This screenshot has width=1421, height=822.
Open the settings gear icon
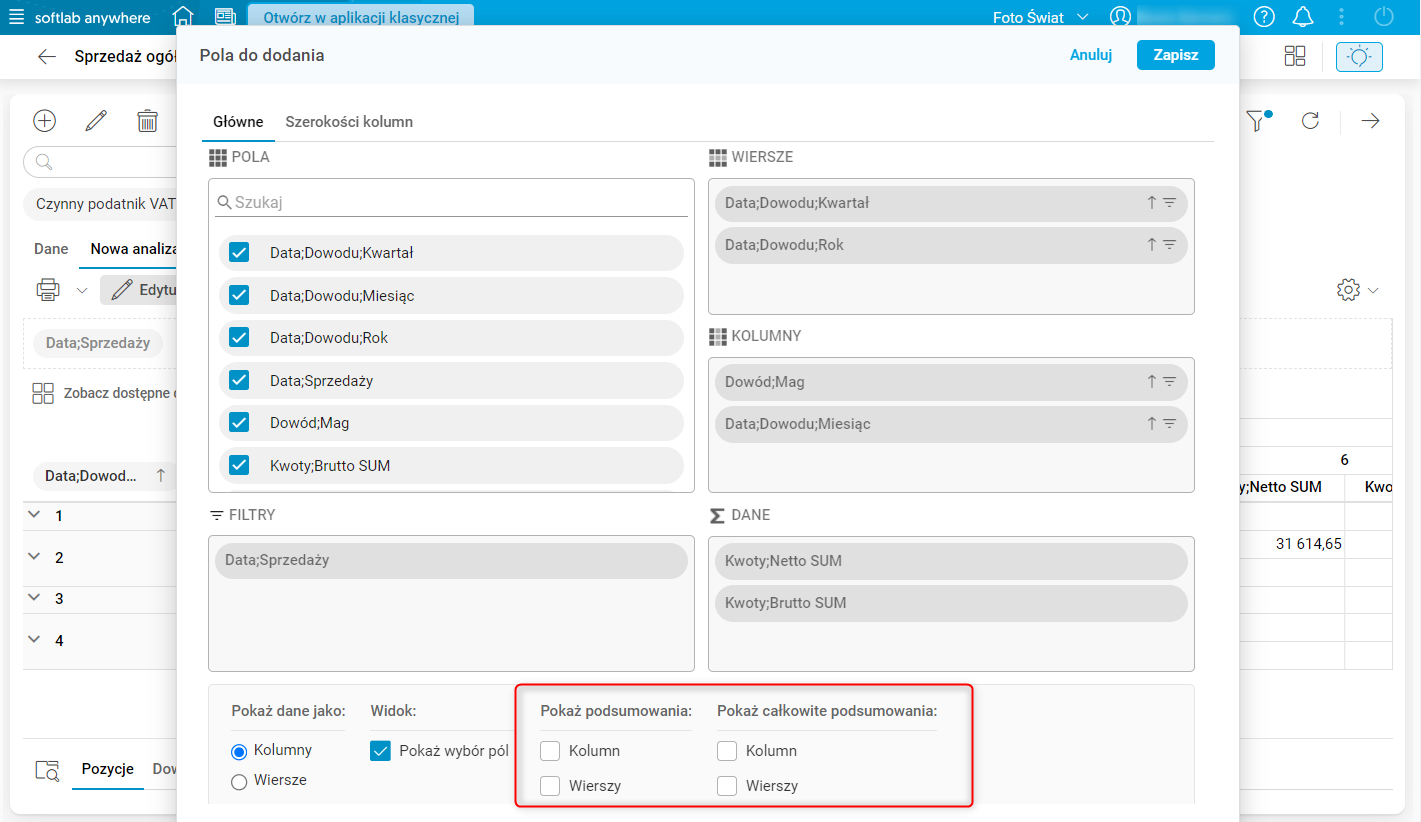[1348, 290]
